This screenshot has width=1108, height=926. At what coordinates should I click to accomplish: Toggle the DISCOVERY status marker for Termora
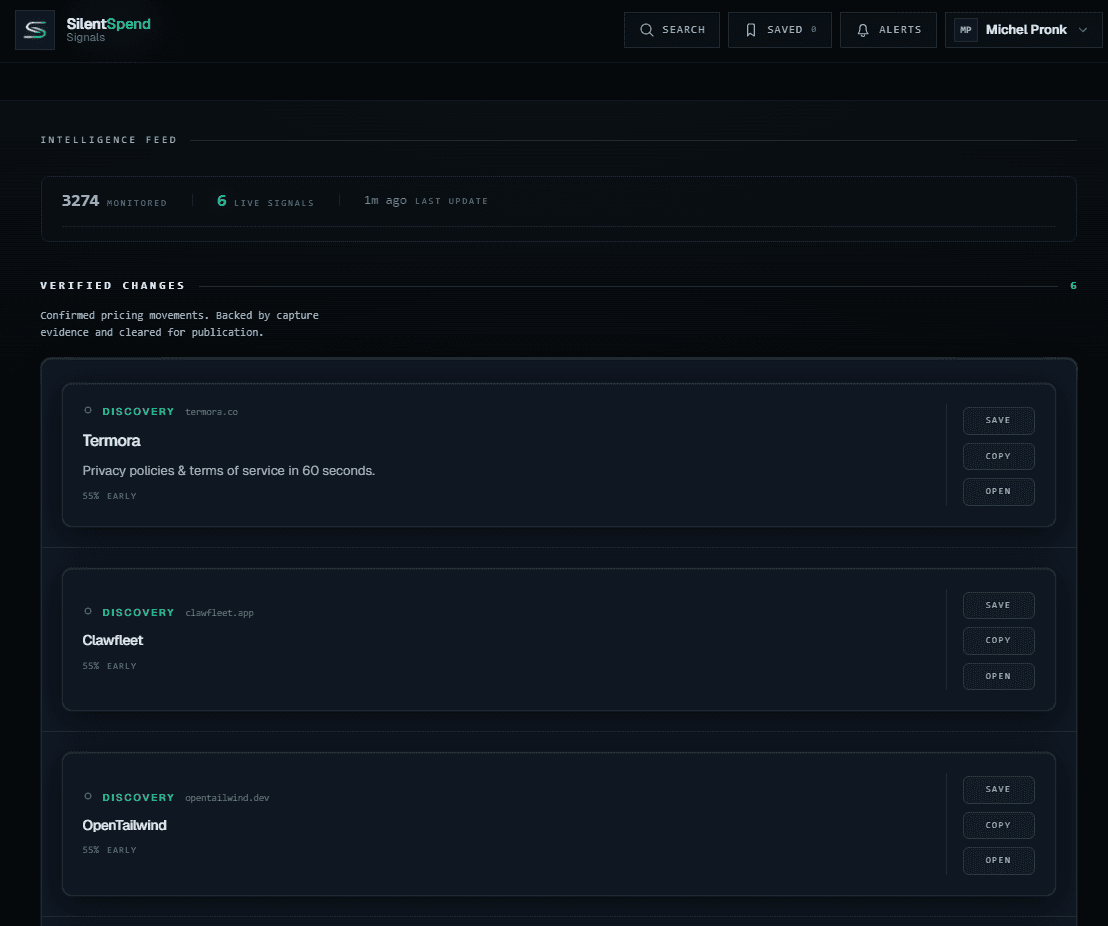coord(137,411)
